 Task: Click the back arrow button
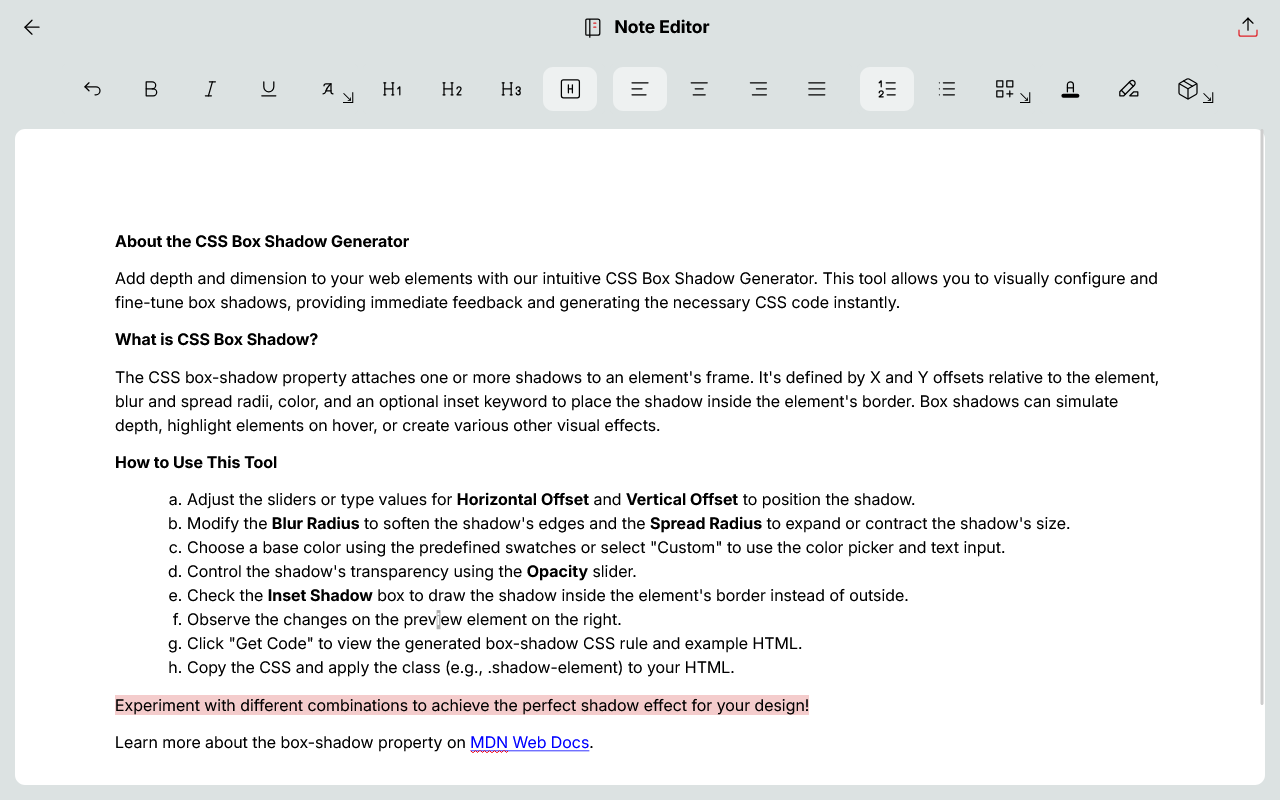point(32,28)
